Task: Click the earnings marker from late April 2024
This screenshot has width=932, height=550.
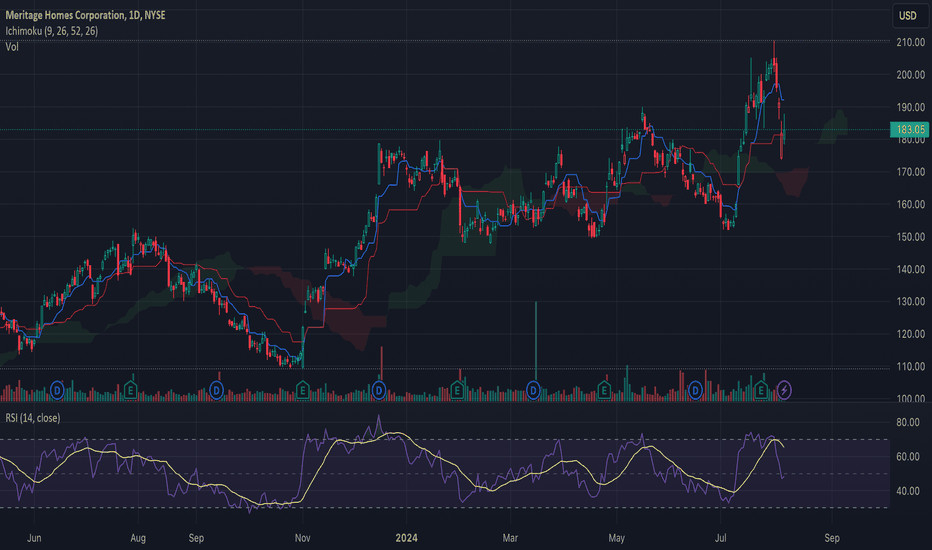Action: coord(604,391)
